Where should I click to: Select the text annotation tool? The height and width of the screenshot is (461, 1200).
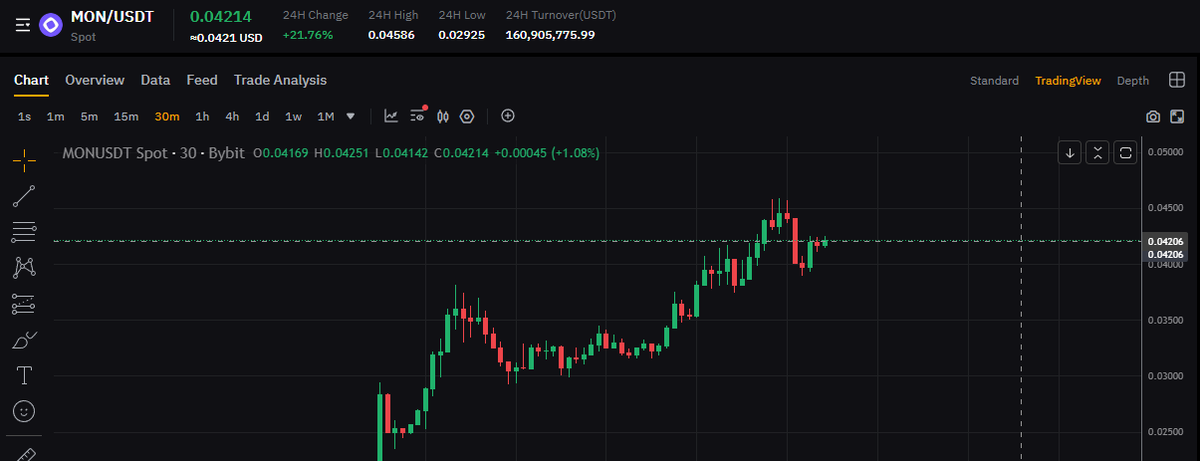[24, 375]
